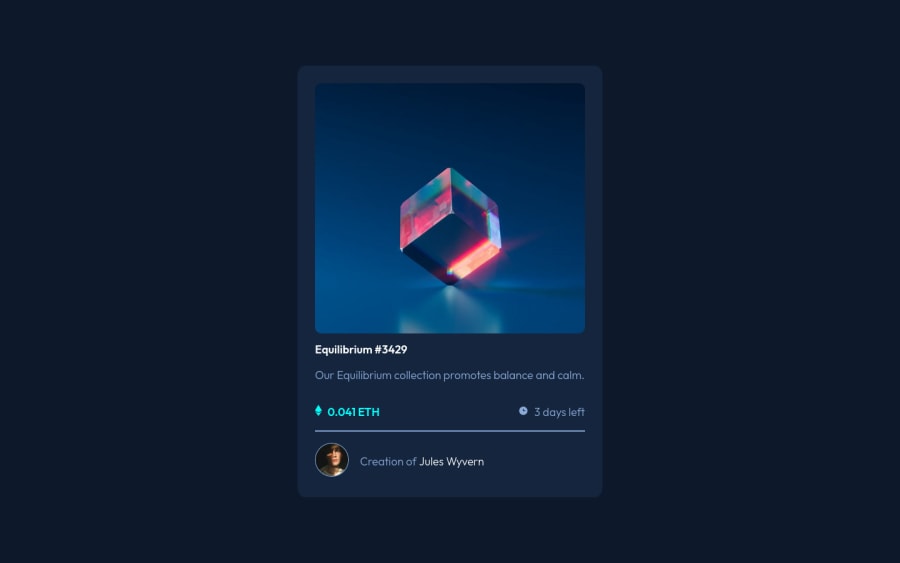This screenshot has width=900, height=563.
Task: Click the word calm in the description
Action: [571, 375]
